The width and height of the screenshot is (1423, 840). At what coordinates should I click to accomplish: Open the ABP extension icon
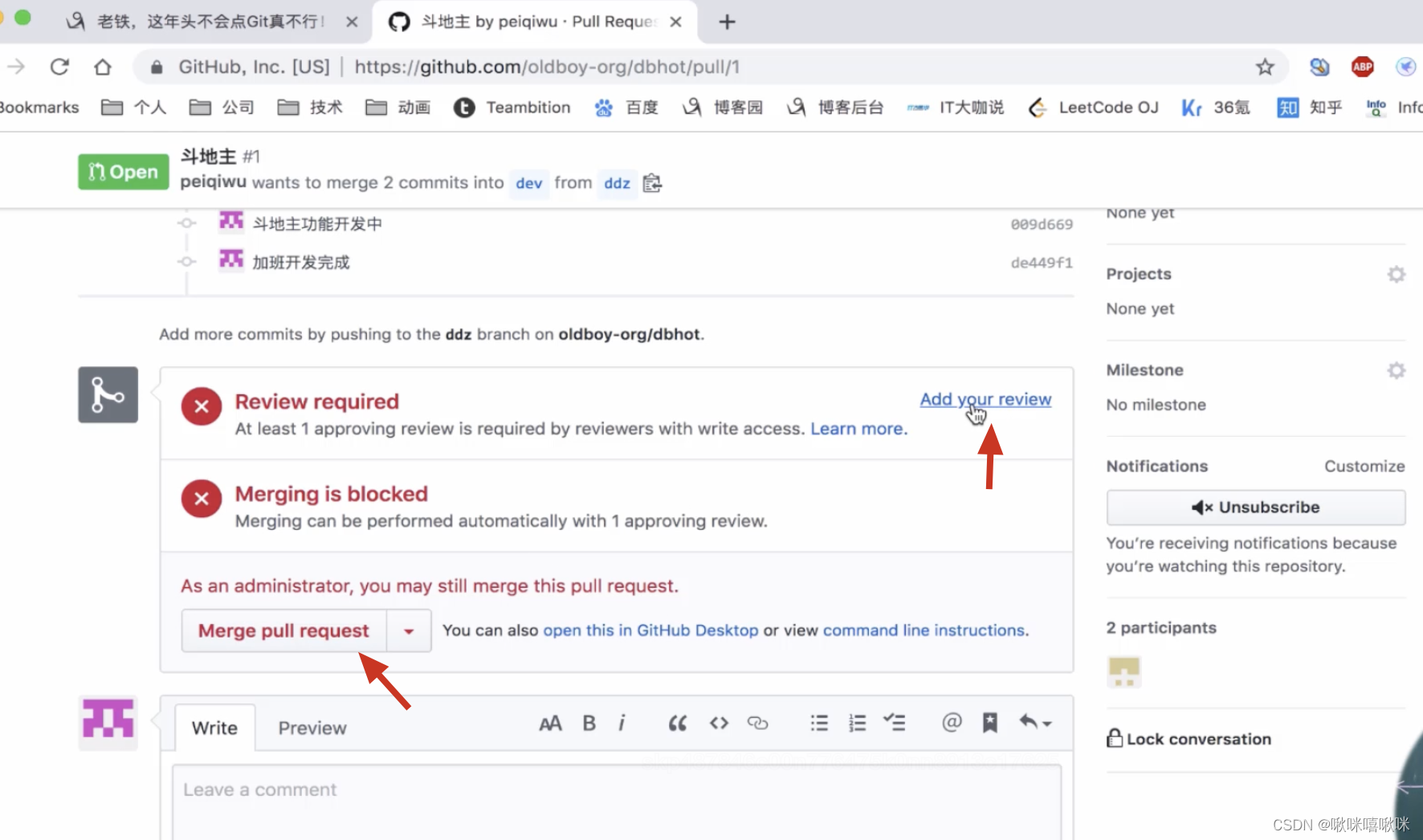pos(1363,67)
